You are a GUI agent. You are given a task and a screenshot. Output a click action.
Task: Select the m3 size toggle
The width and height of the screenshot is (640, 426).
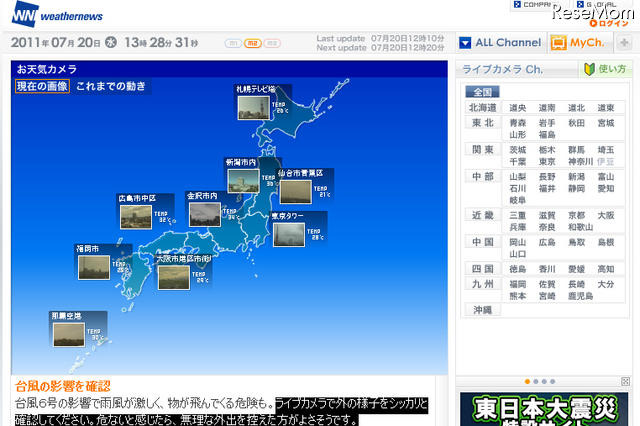coord(272,43)
